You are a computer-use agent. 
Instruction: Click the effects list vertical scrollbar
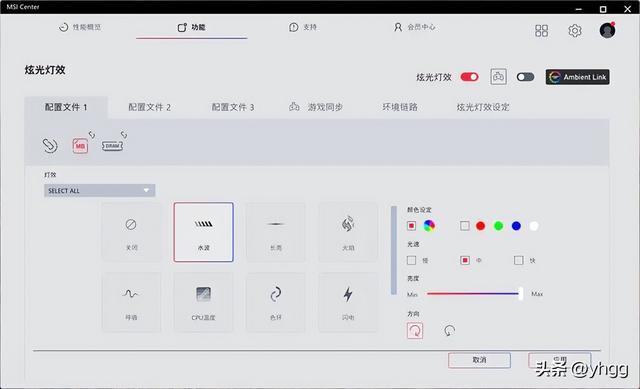394,250
